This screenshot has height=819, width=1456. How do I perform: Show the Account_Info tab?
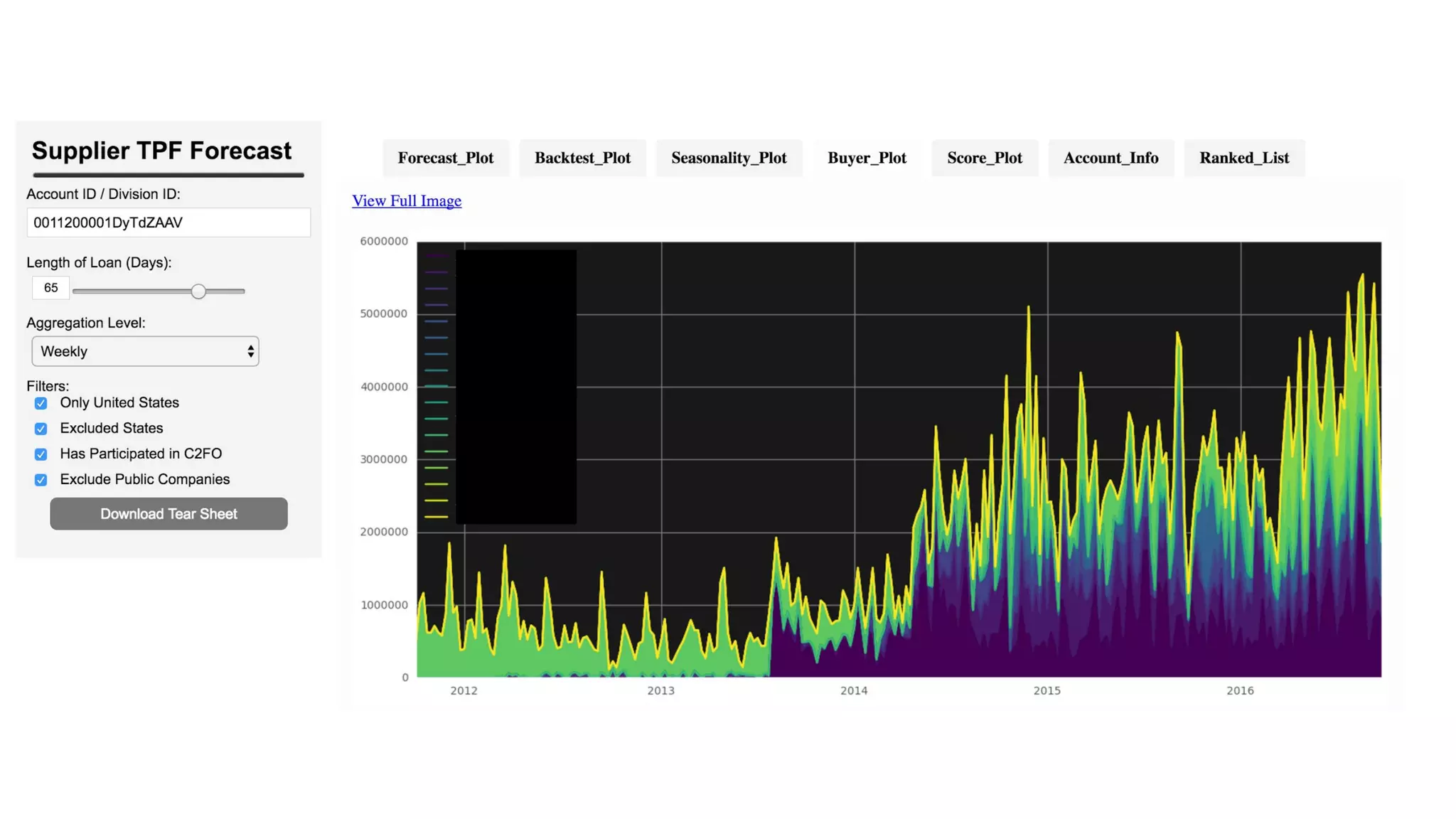[1110, 158]
